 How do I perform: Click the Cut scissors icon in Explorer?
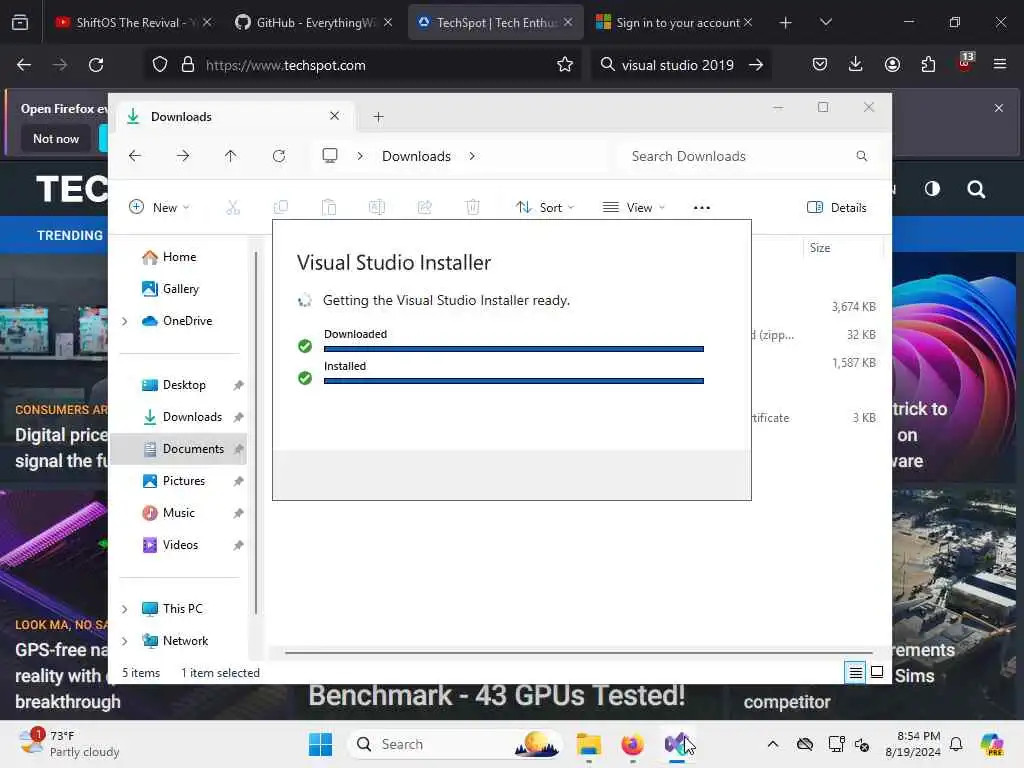click(233, 208)
